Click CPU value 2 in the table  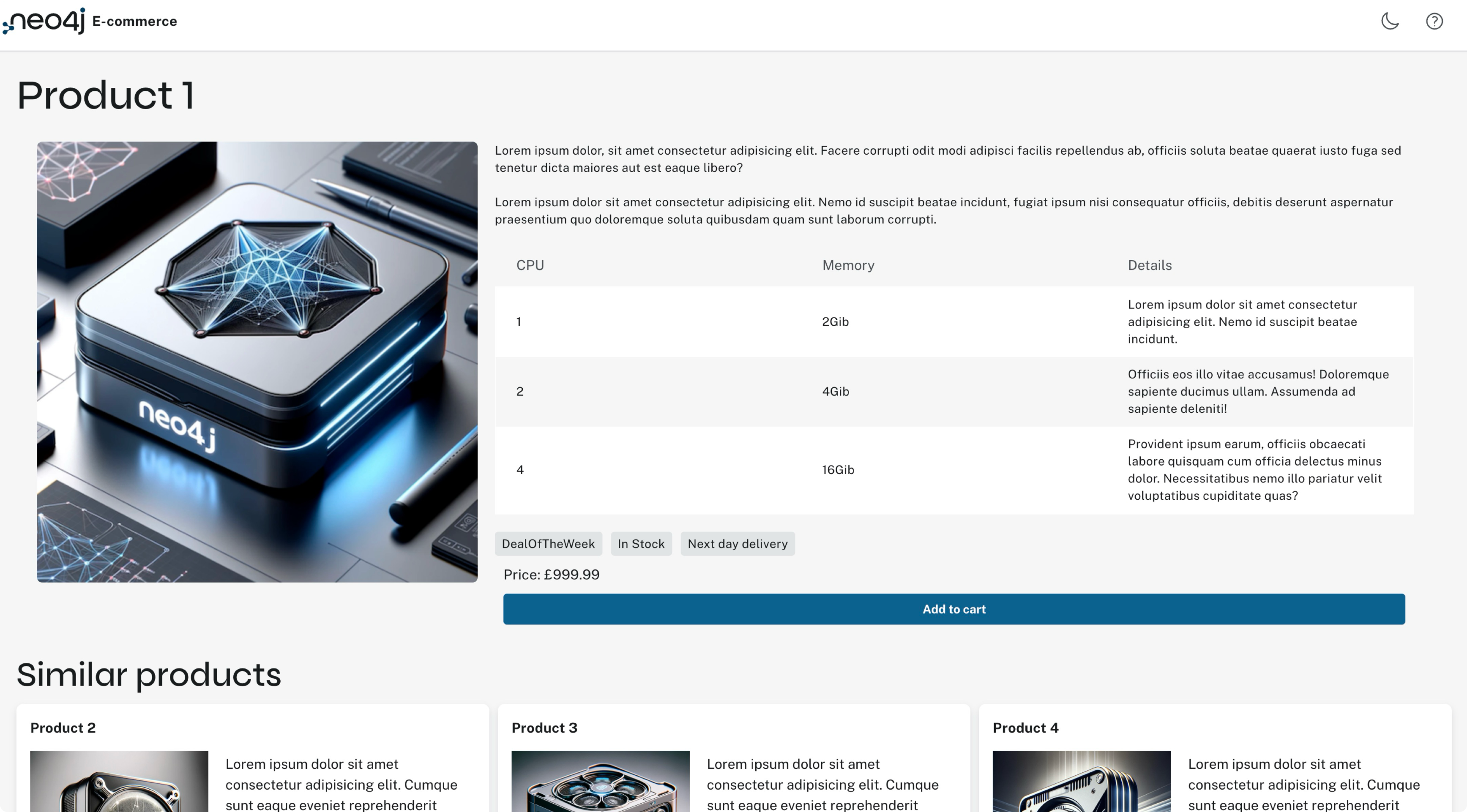point(520,392)
